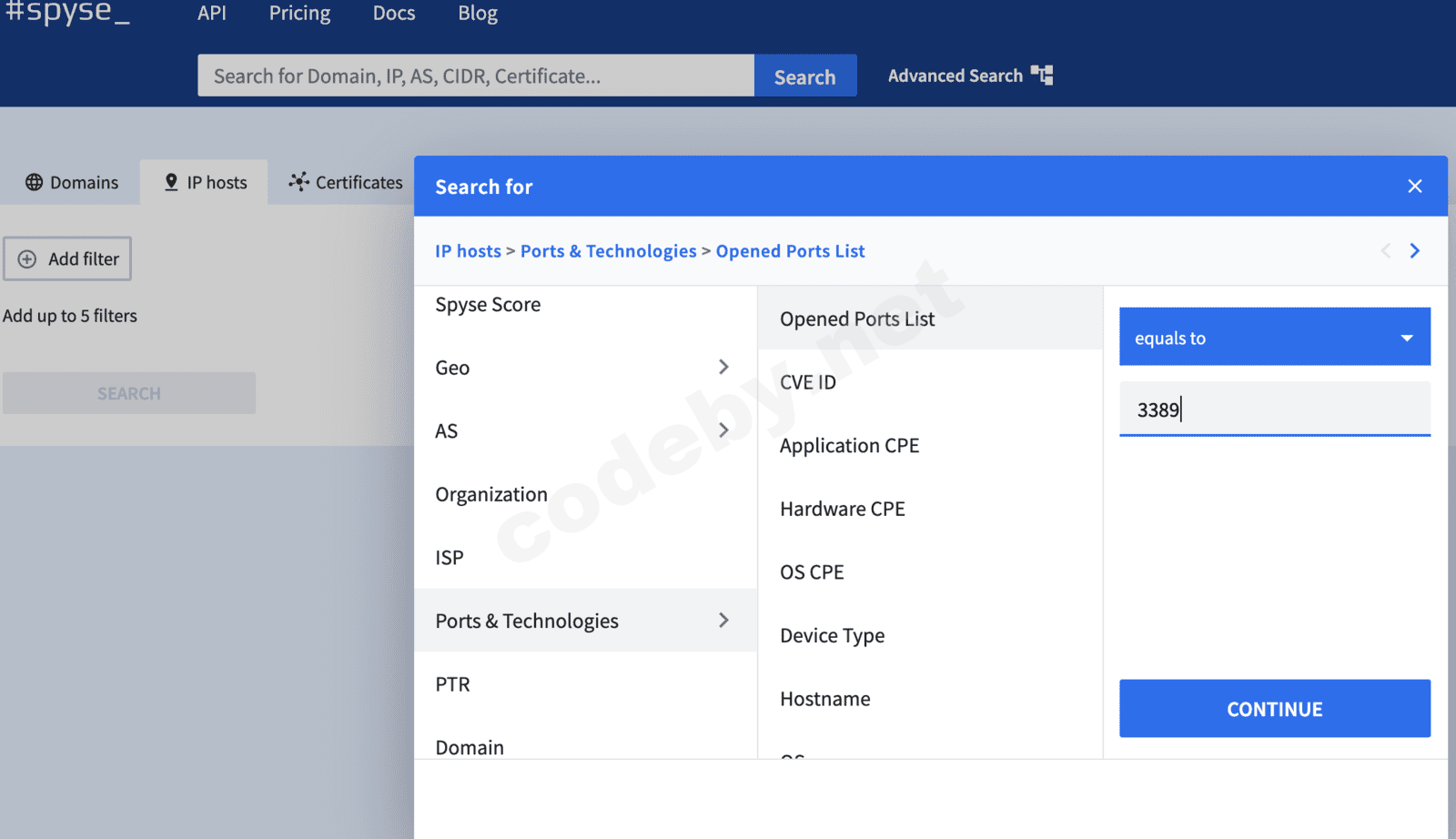
Task: Click IP hosts in breadcrumb
Action: coord(468,251)
